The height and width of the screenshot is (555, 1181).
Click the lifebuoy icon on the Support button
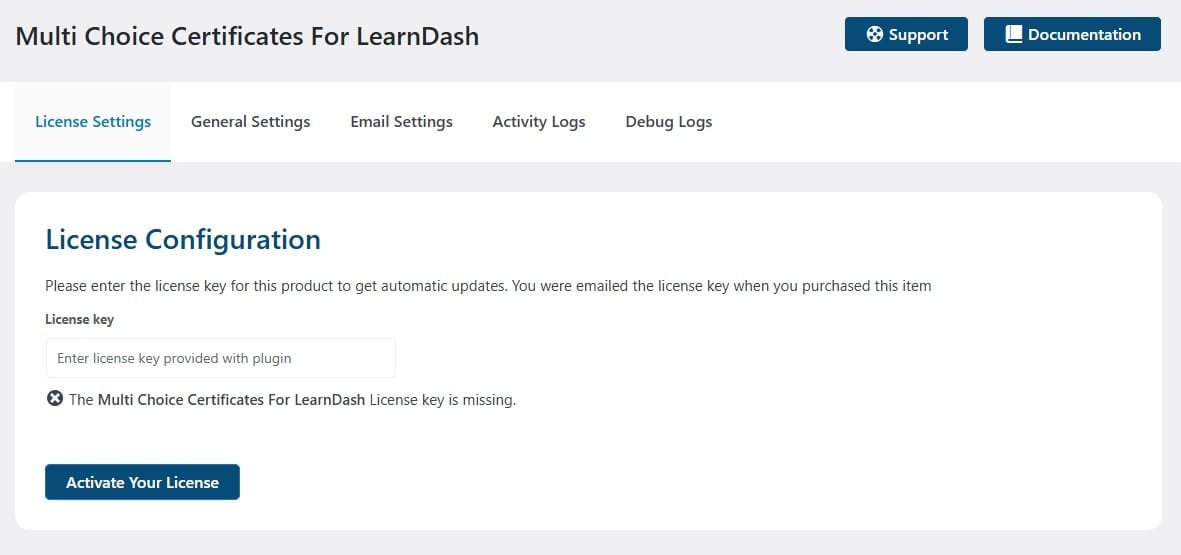tap(874, 35)
